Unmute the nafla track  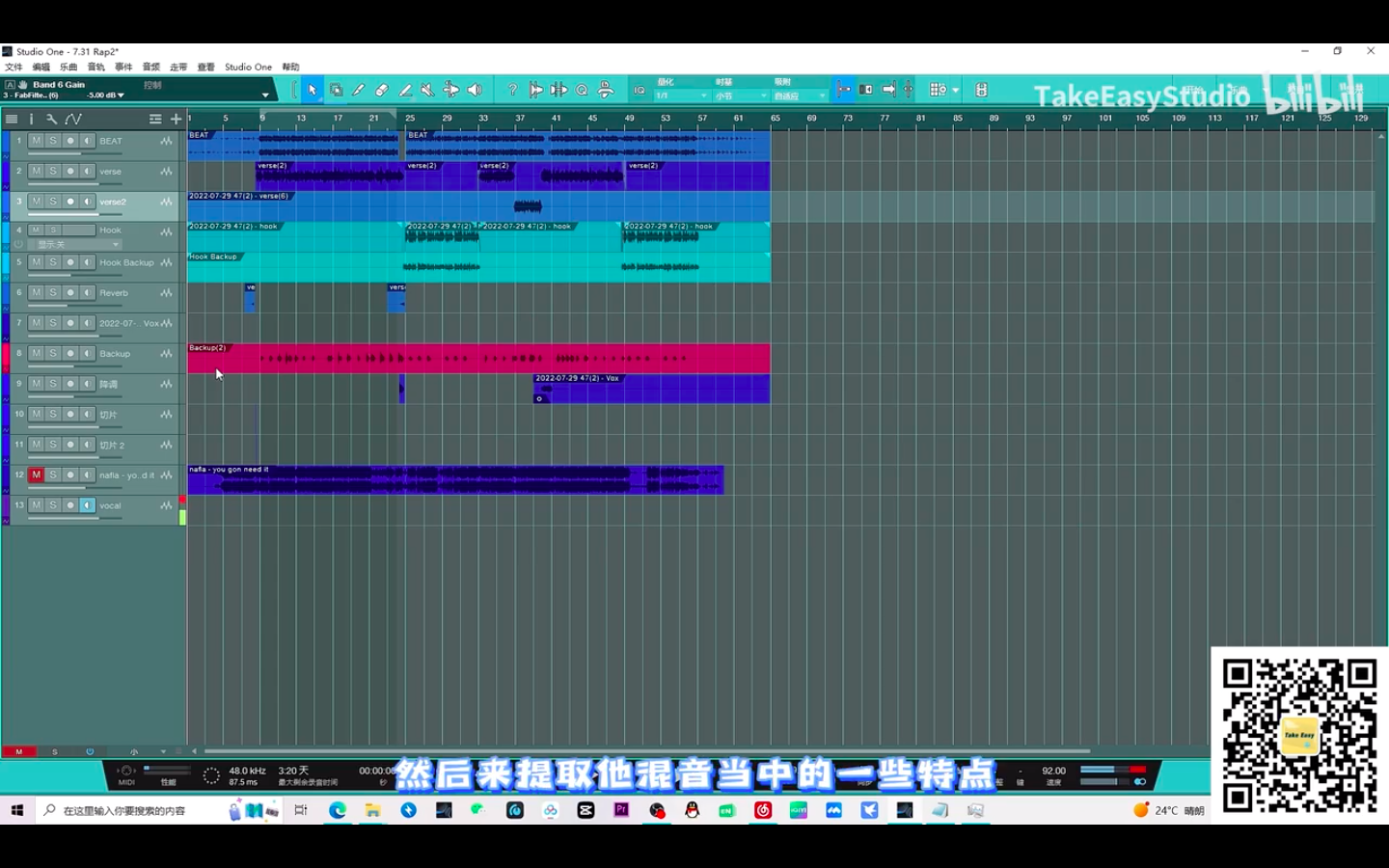click(x=36, y=475)
